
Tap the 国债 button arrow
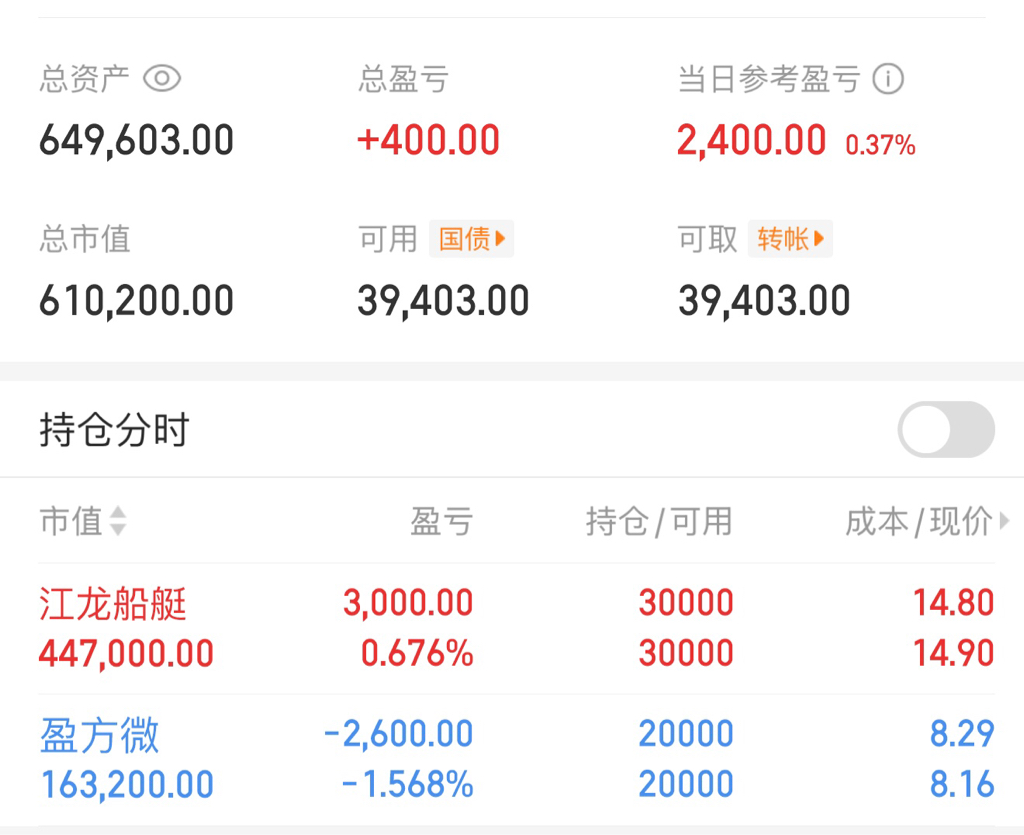[500, 239]
